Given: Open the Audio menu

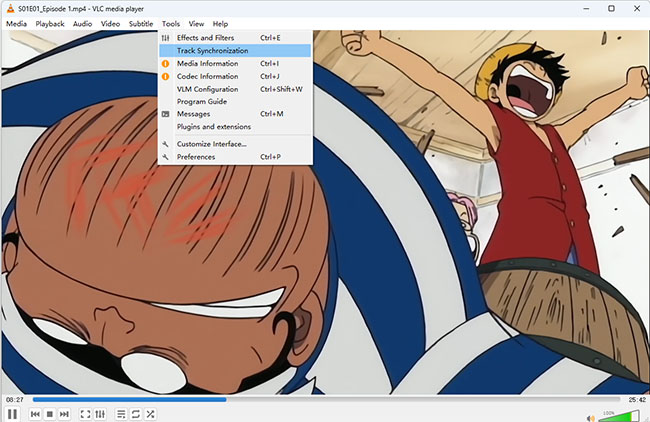Looking at the screenshot, I should point(82,24).
